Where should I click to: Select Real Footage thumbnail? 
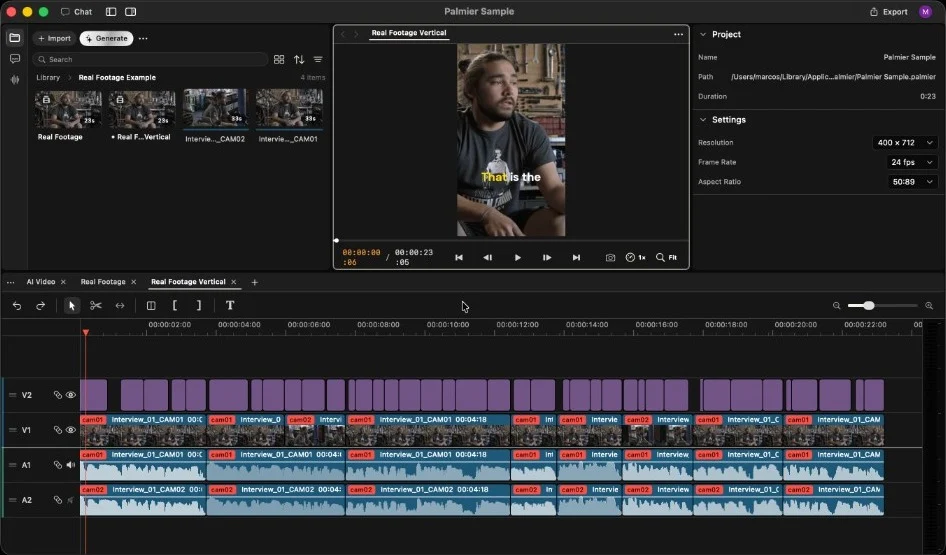click(x=68, y=109)
